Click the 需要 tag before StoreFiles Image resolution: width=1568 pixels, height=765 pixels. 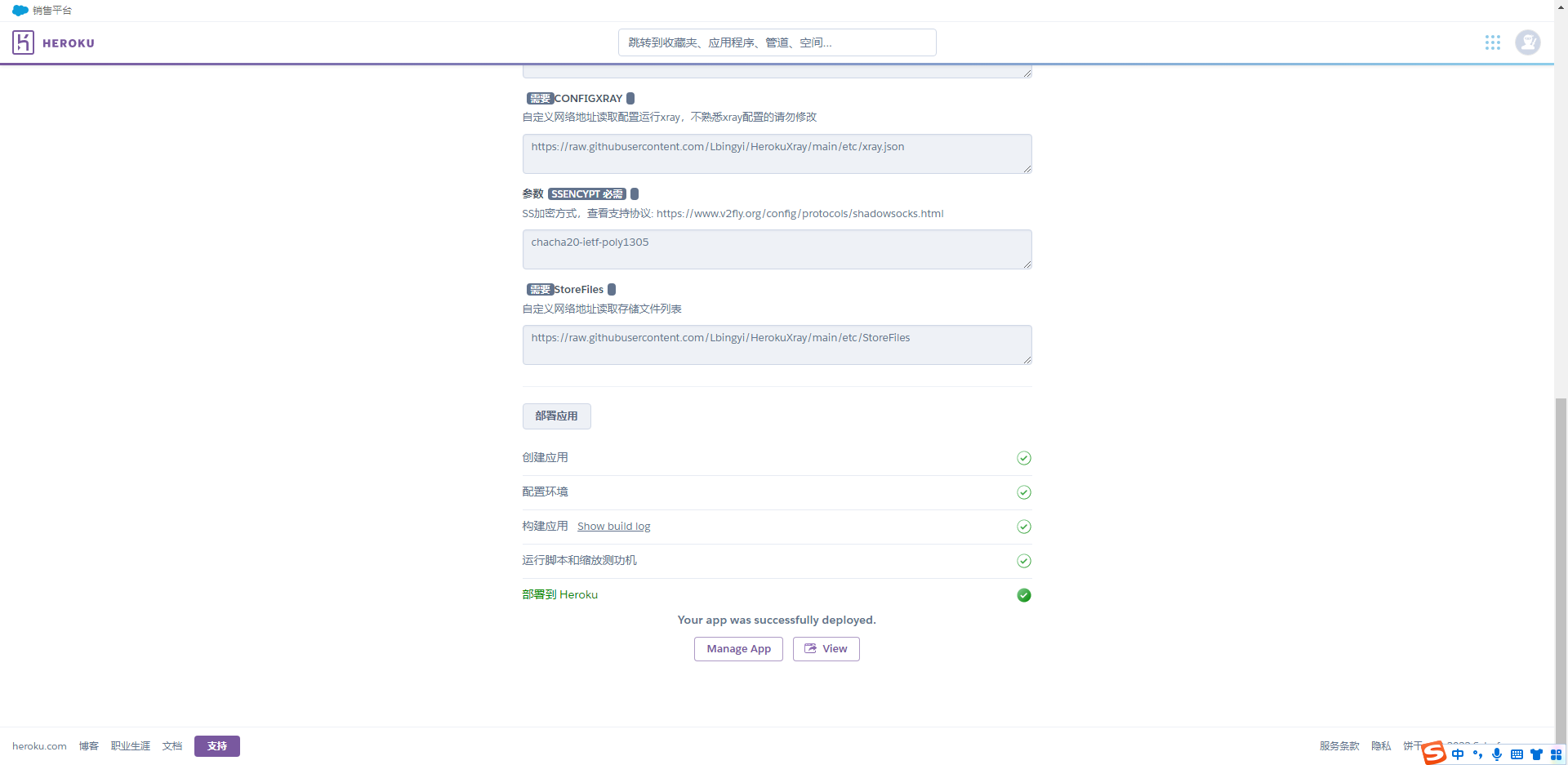pos(540,290)
